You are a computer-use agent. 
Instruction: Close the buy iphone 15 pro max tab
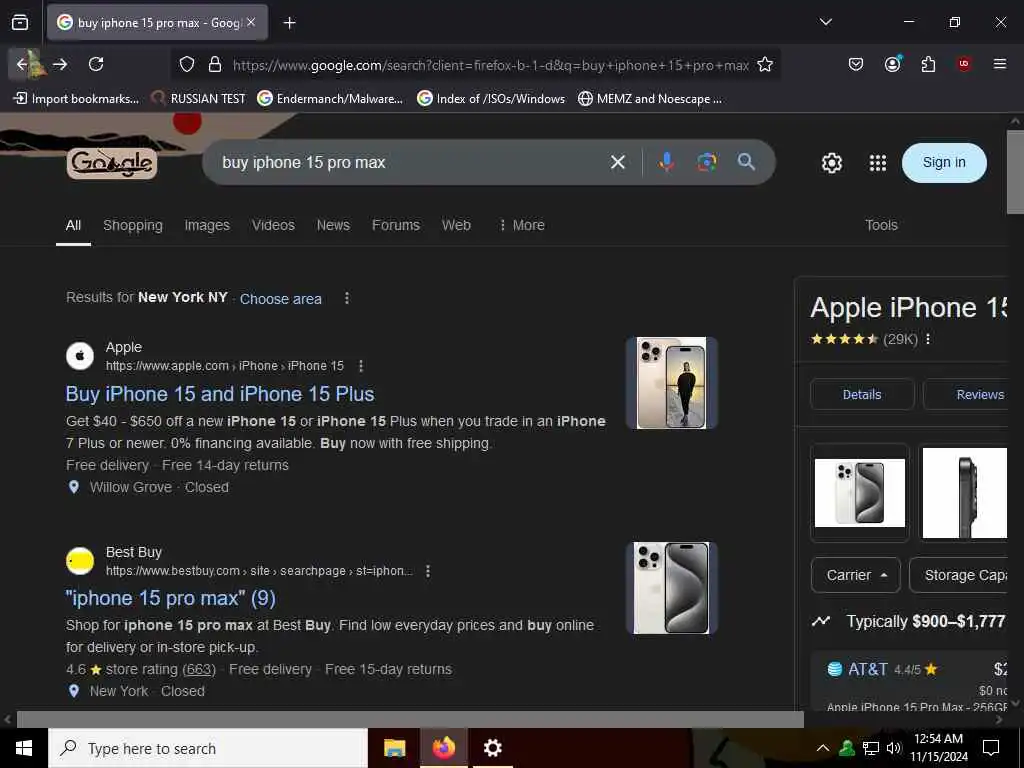[251, 22]
